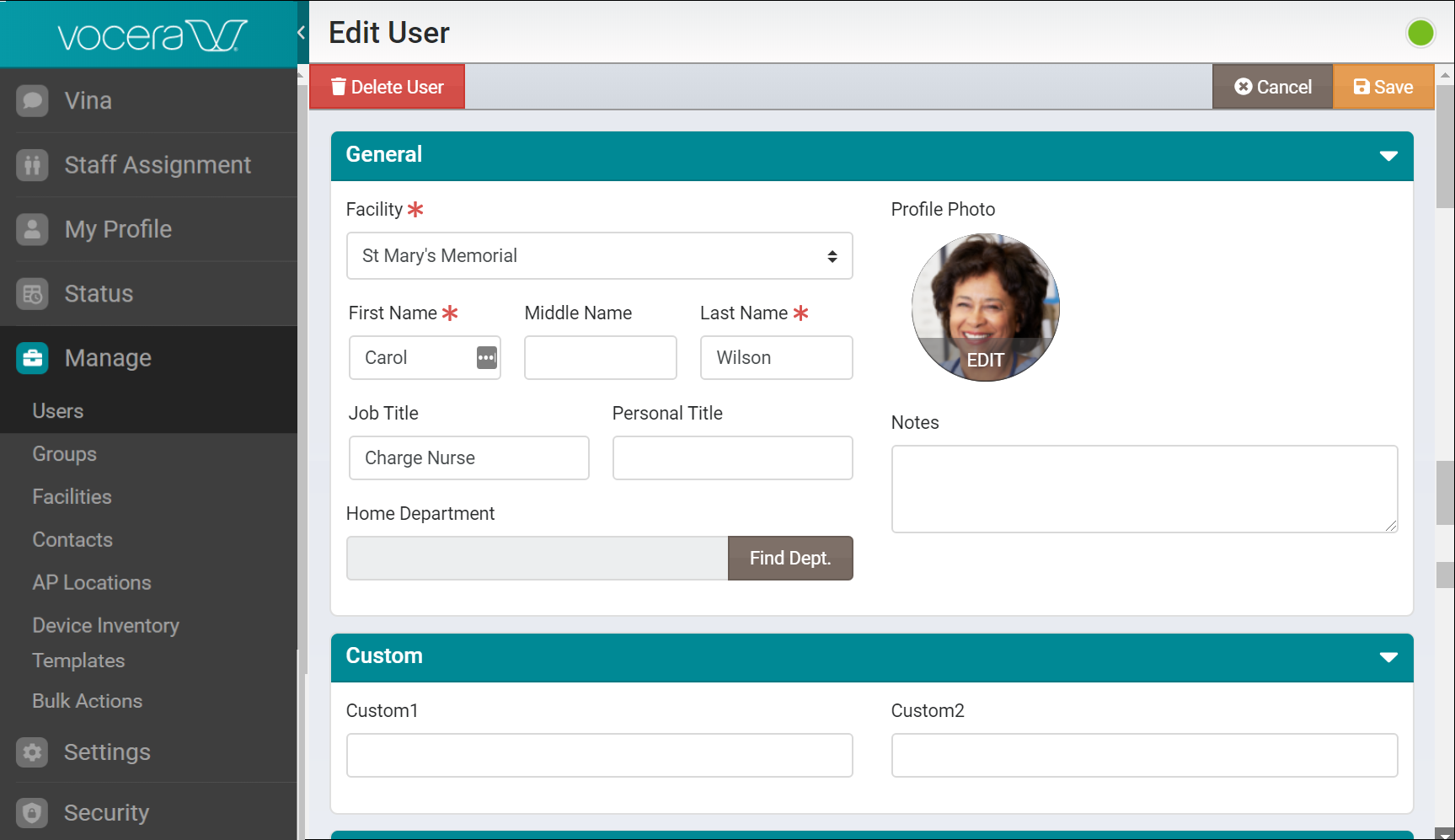1455x840 pixels.
Task: Open the ellipsis icon in First Name field
Action: pos(485,357)
